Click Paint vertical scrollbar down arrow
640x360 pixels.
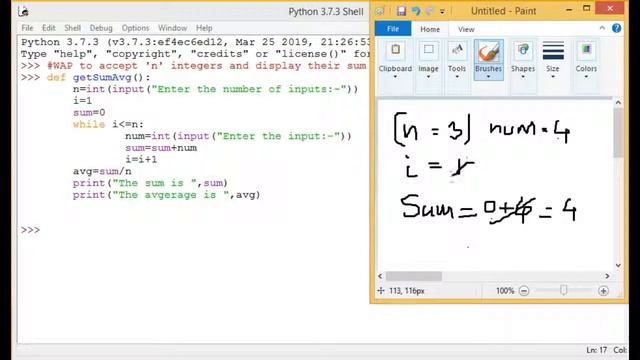pos(618,265)
